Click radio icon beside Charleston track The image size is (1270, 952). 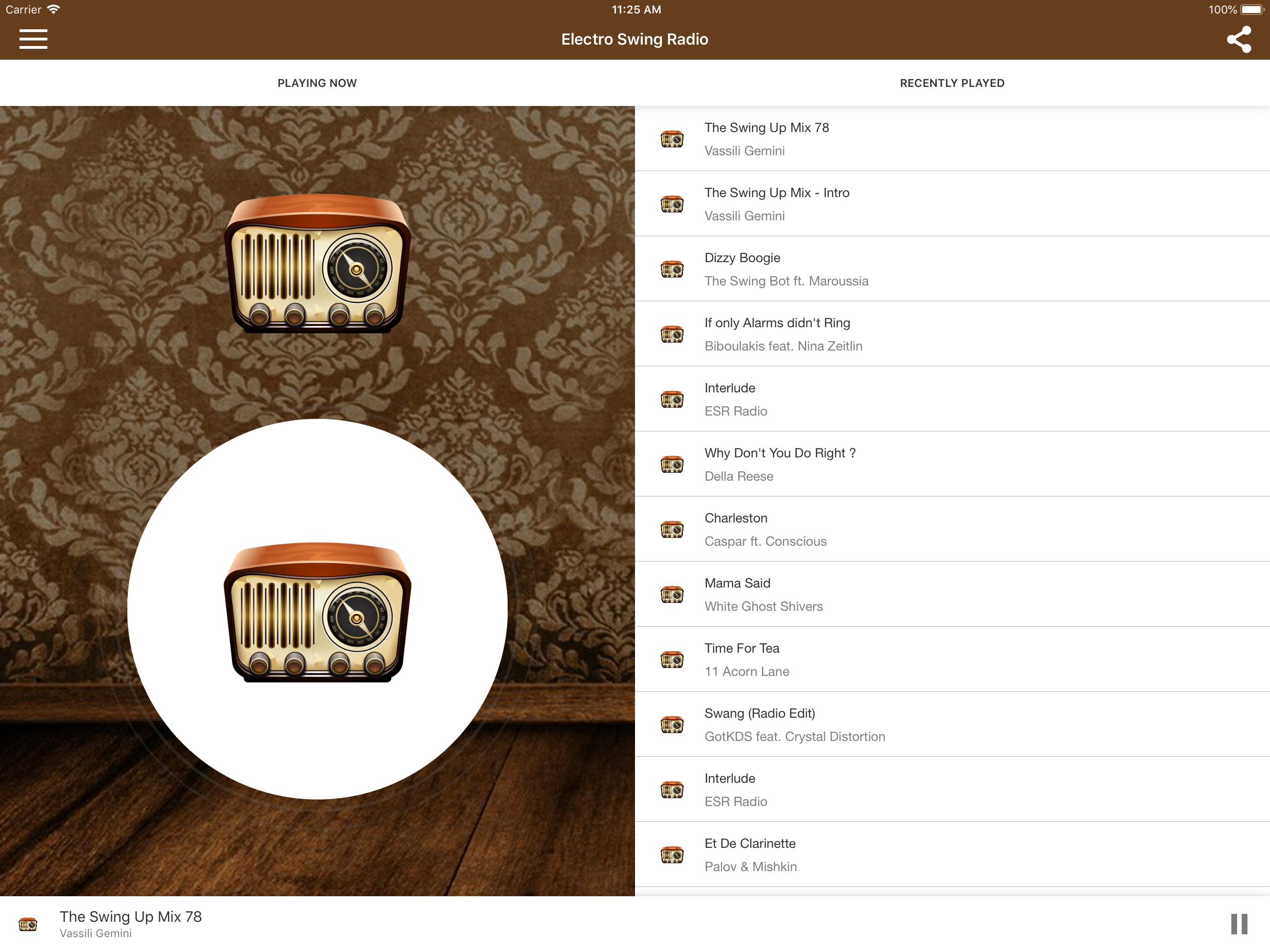pos(672,529)
